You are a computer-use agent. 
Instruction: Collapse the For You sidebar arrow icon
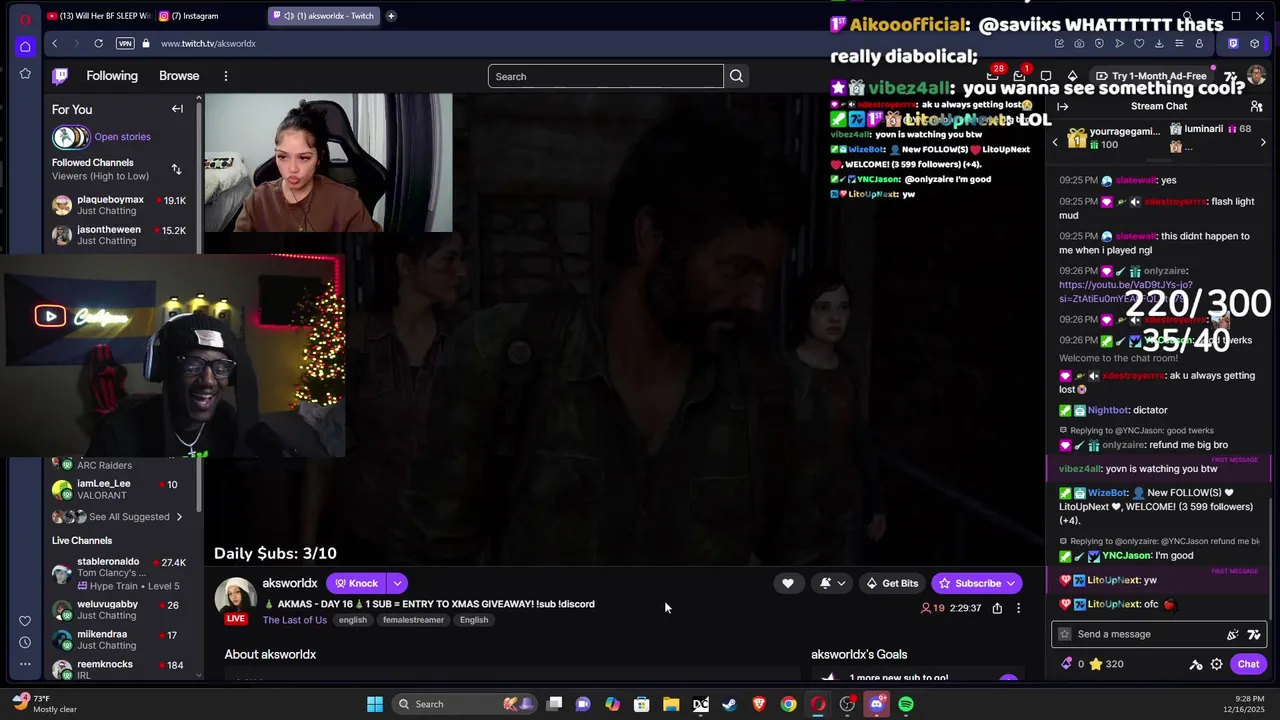pos(177,109)
